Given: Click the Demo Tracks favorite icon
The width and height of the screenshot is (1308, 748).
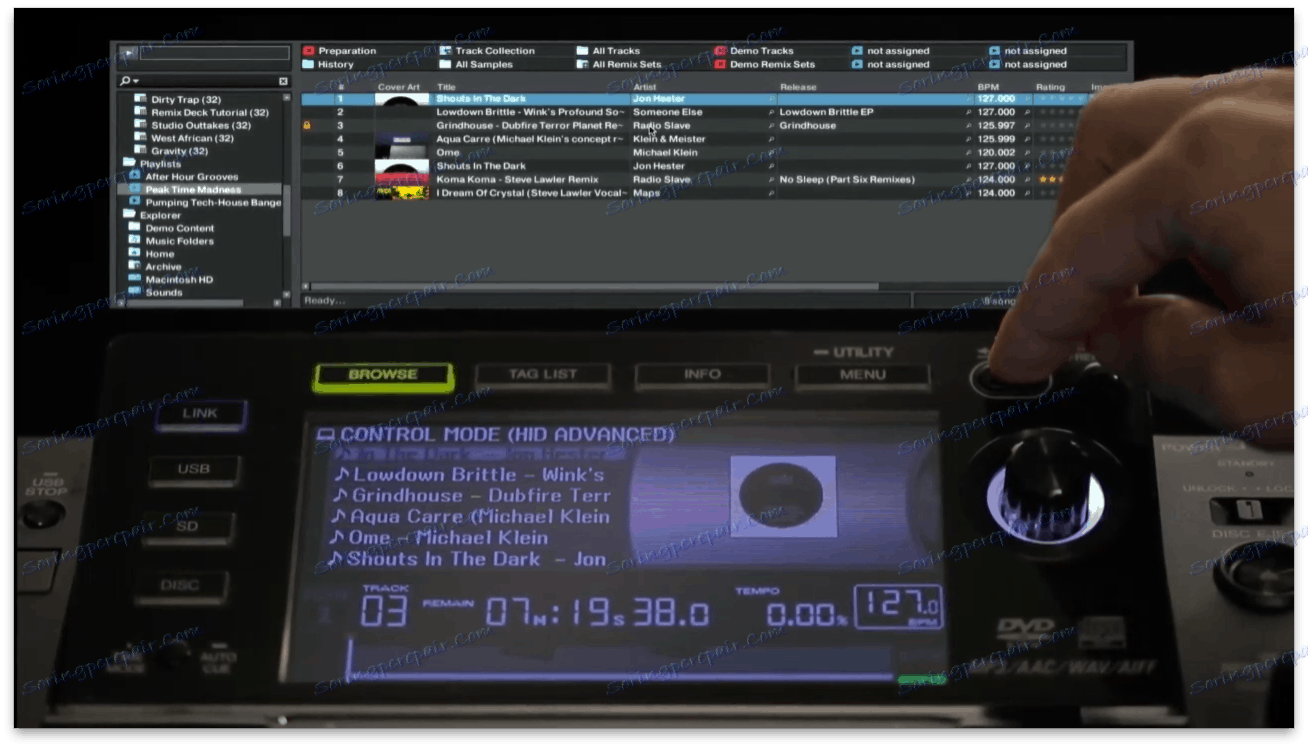Looking at the screenshot, I should [720, 51].
